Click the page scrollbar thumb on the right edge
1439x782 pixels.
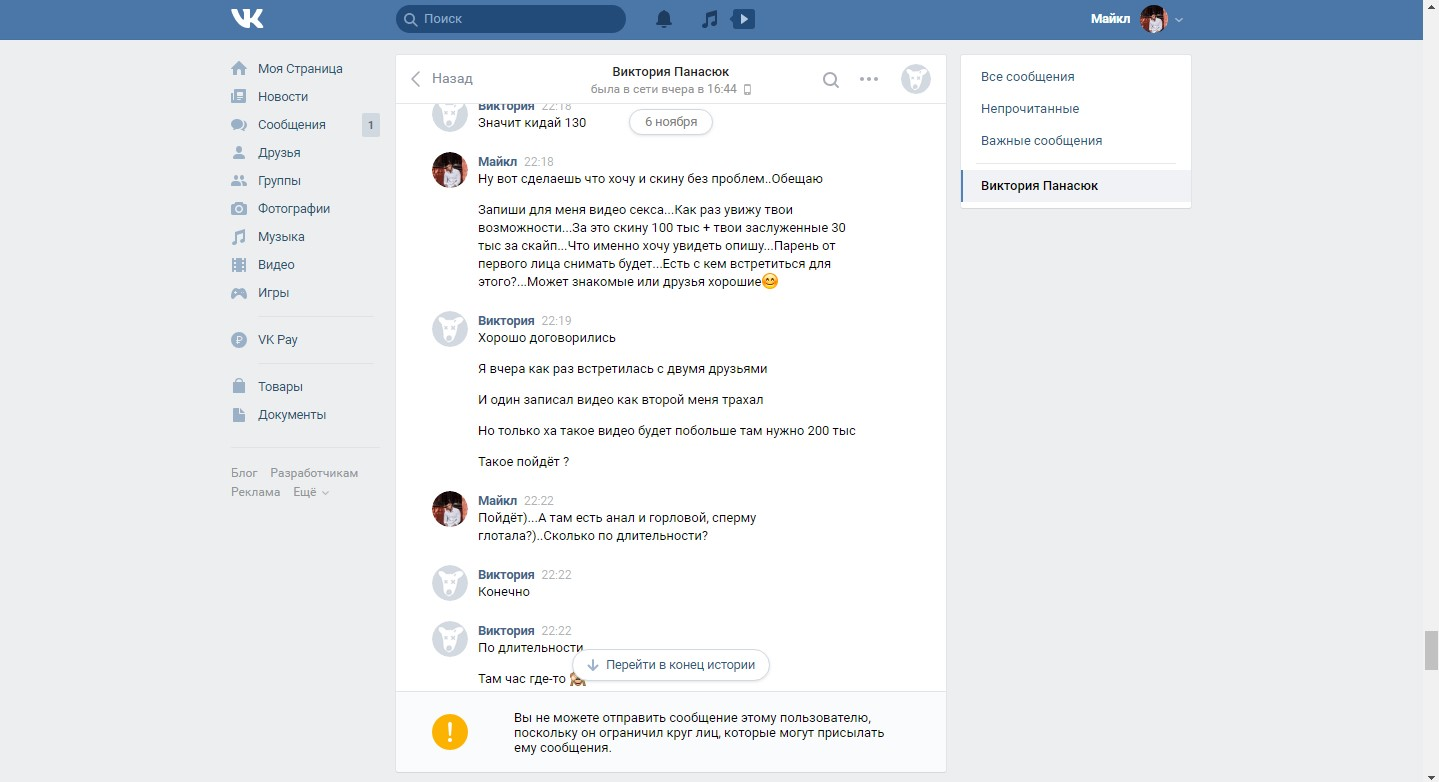[1430, 650]
